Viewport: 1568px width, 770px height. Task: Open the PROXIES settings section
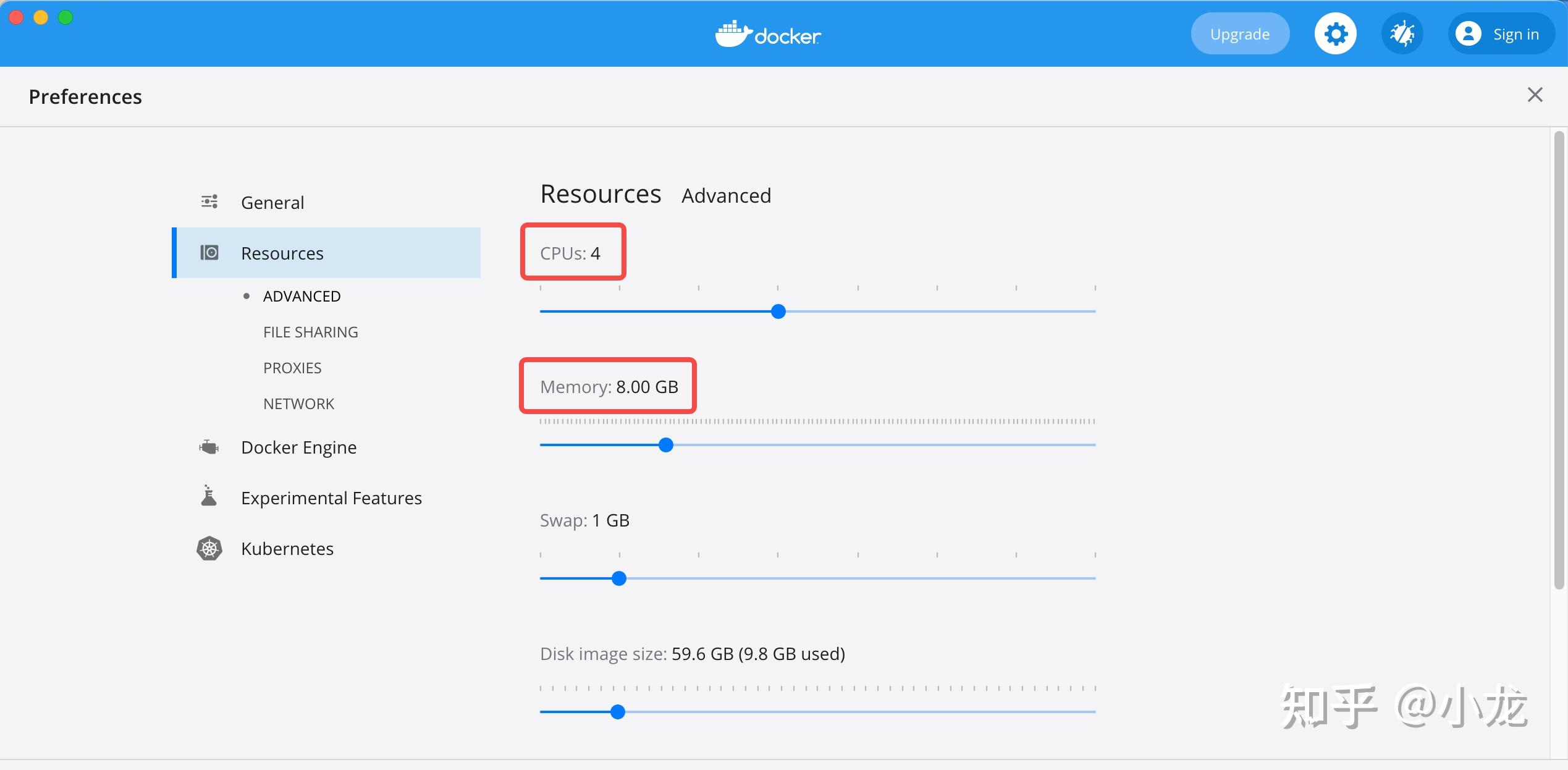(x=292, y=368)
